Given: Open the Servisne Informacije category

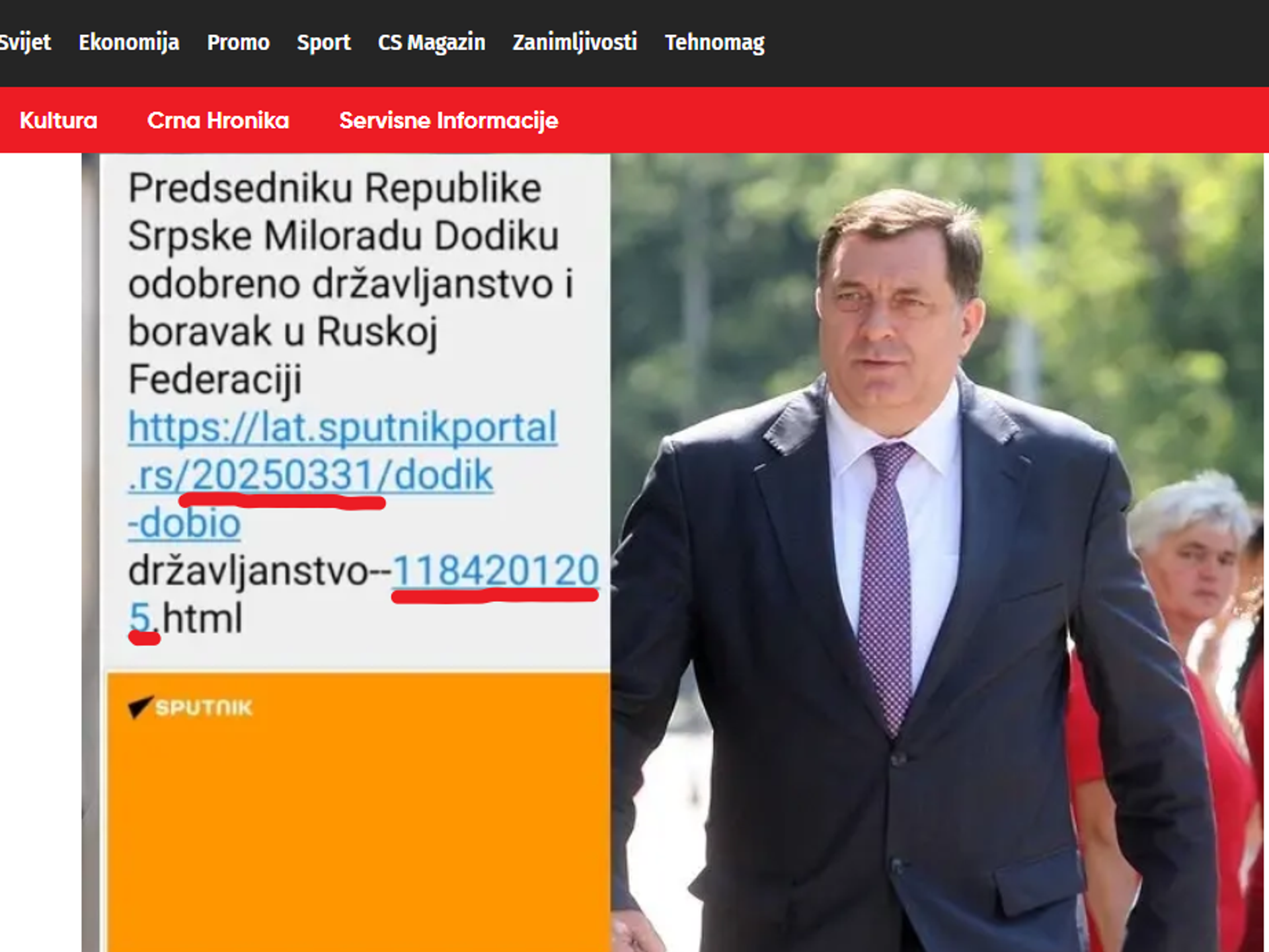Looking at the screenshot, I should 449,120.
